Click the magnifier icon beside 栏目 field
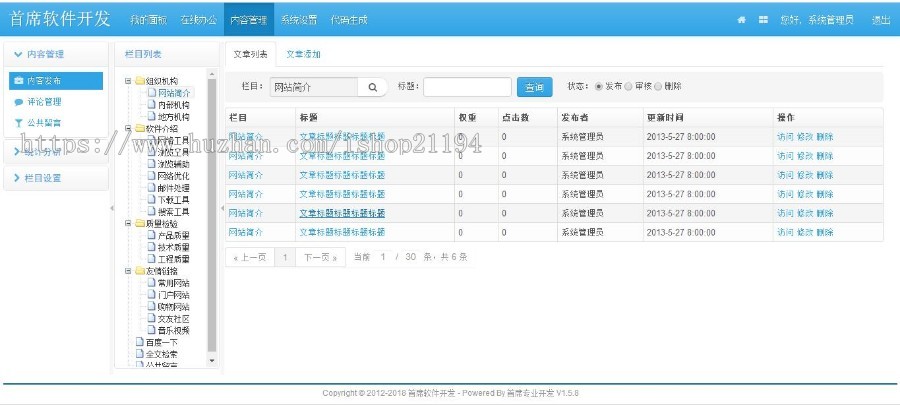The height and width of the screenshot is (405, 900). [373, 87]
